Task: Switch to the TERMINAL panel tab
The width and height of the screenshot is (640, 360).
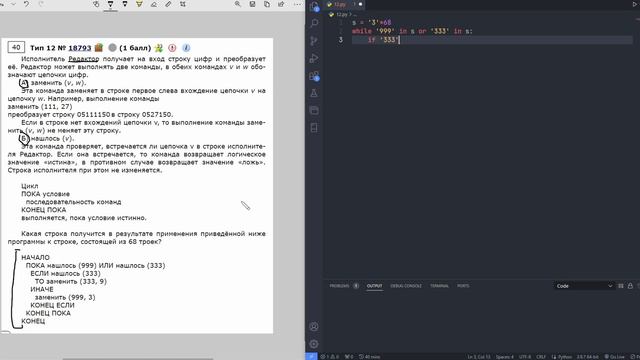Action: coord(439,286)
